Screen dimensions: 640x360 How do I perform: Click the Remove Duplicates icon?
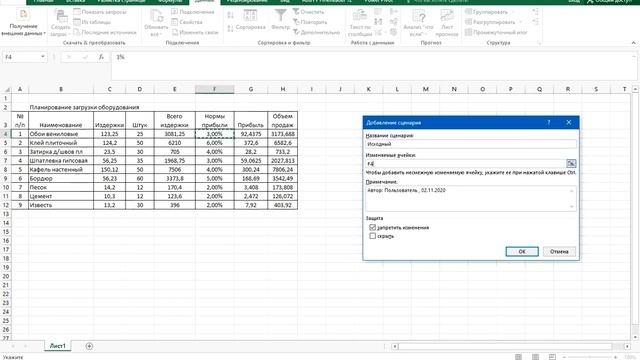coord(378,22)
